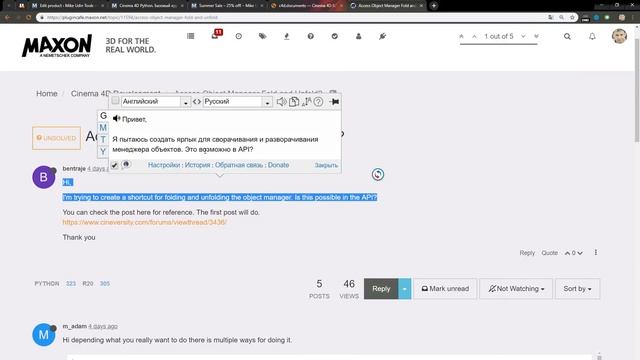Image resolution: width=640 pixels, height=360 pixels.
Task: Open the question mark icon in header
Action: coord(311,36)
